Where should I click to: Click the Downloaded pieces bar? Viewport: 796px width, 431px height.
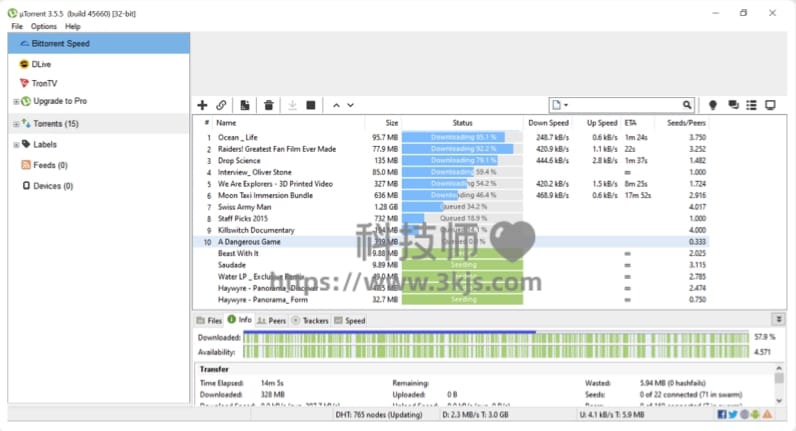496,337
